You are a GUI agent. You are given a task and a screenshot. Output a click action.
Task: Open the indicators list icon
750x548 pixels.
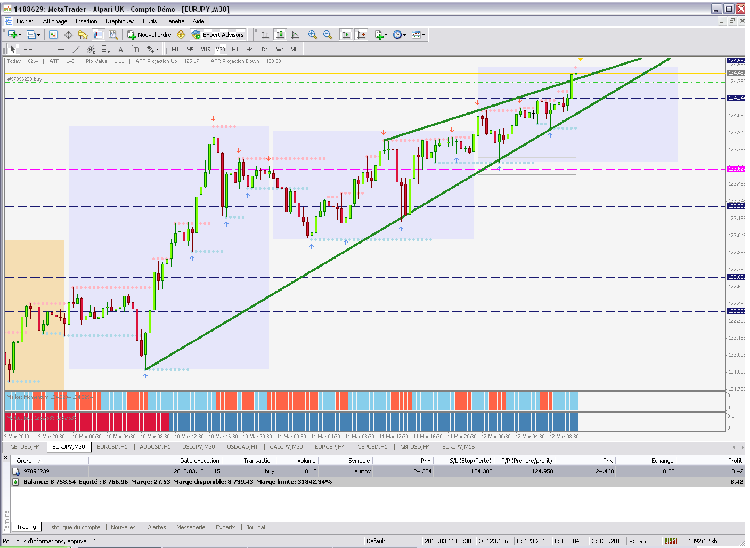(379, 34)
